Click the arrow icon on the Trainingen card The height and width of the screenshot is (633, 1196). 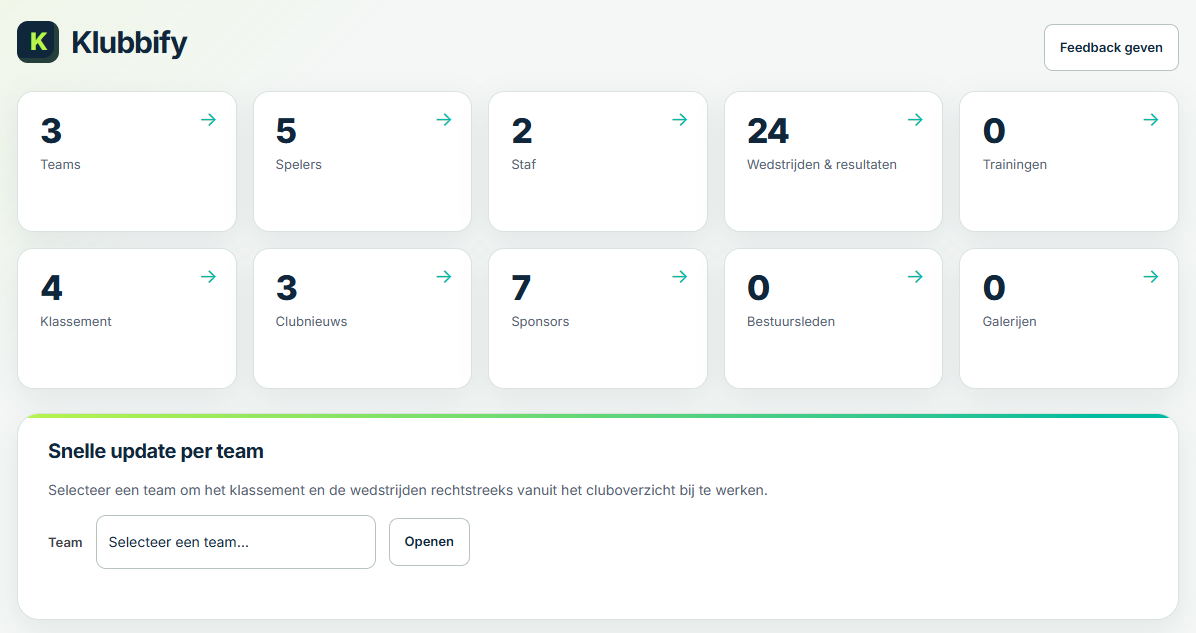pyautogui.click(x=1151, y=120)
